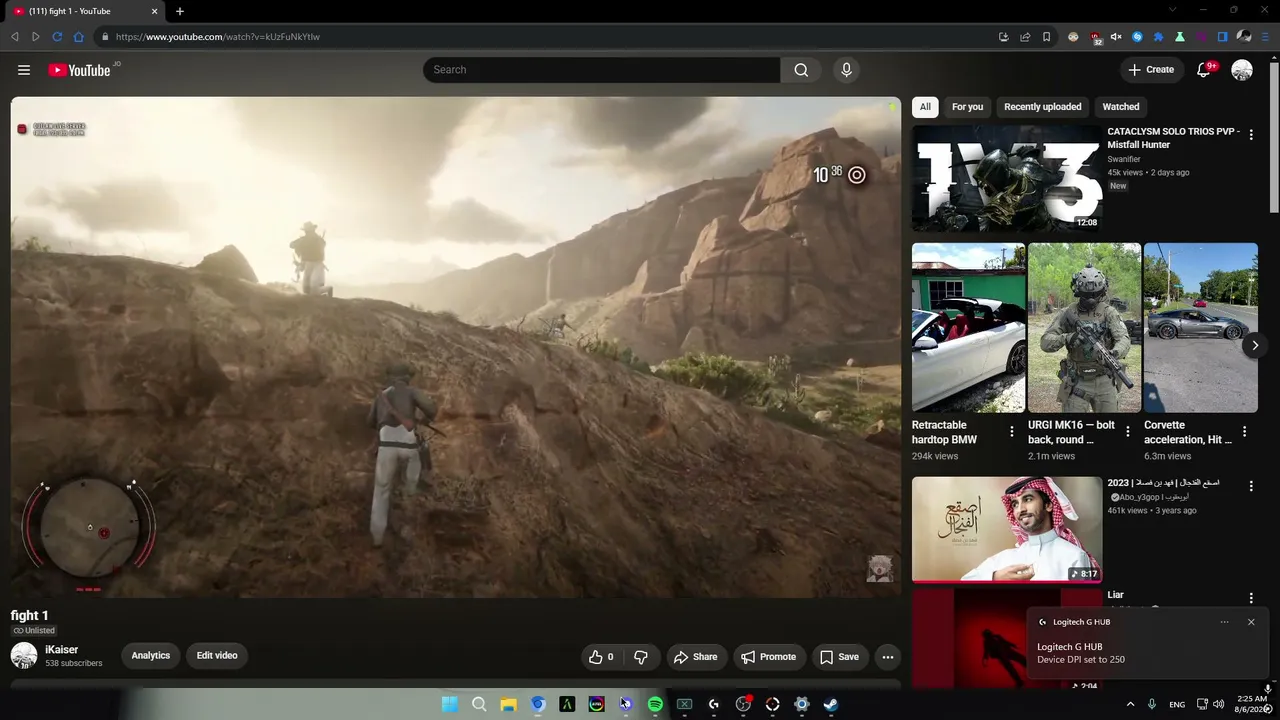The width and height of the screenshot is (1280, 720).
Task: Click the YouTube search field
Action: pos(602,70)
